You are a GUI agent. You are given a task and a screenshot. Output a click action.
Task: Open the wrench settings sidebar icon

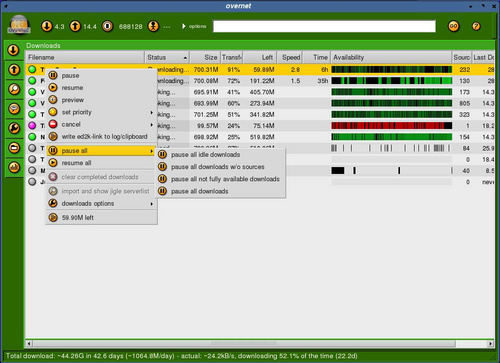pyautogui.click(x=14, y=128)
